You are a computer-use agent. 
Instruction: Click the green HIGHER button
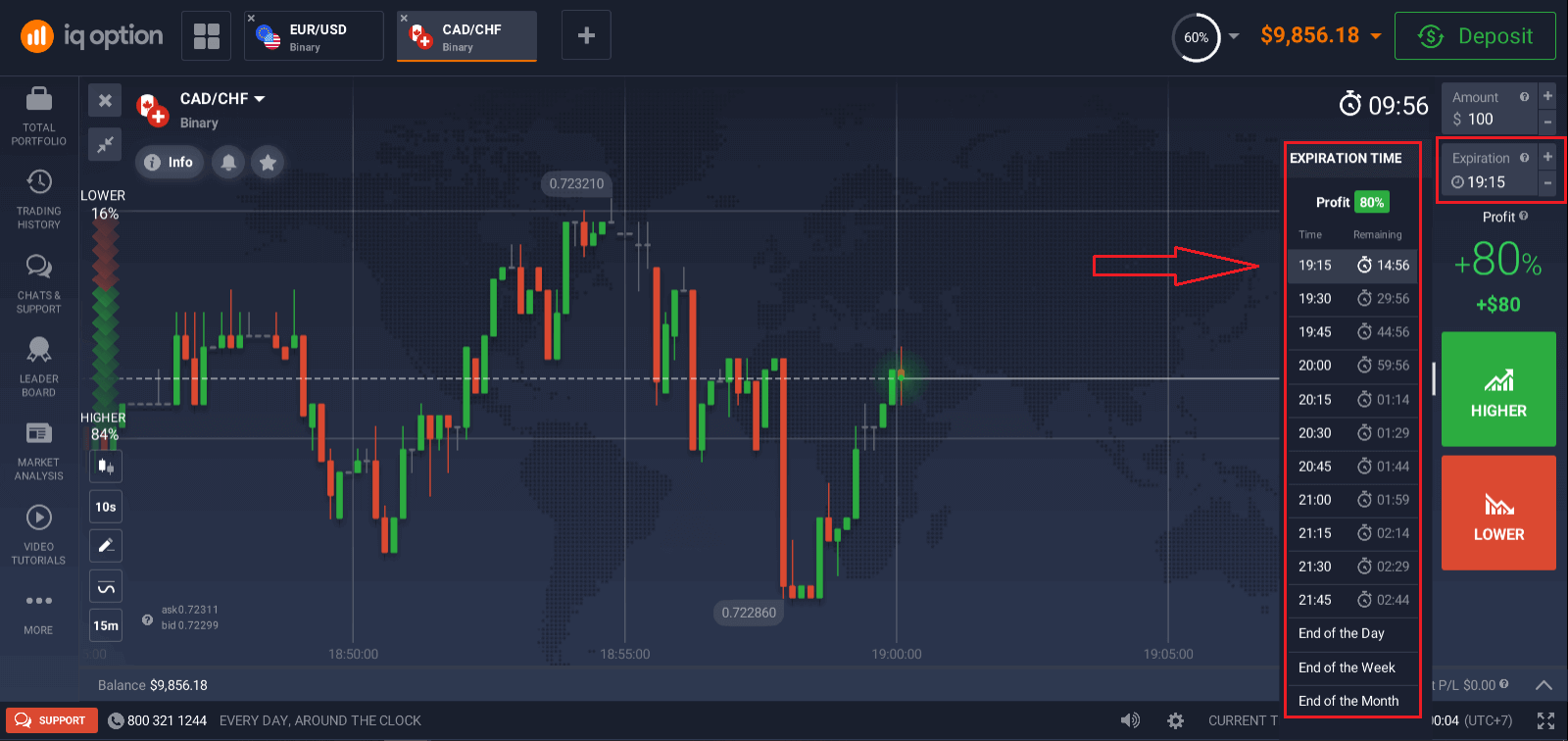tap(1498, 389)
